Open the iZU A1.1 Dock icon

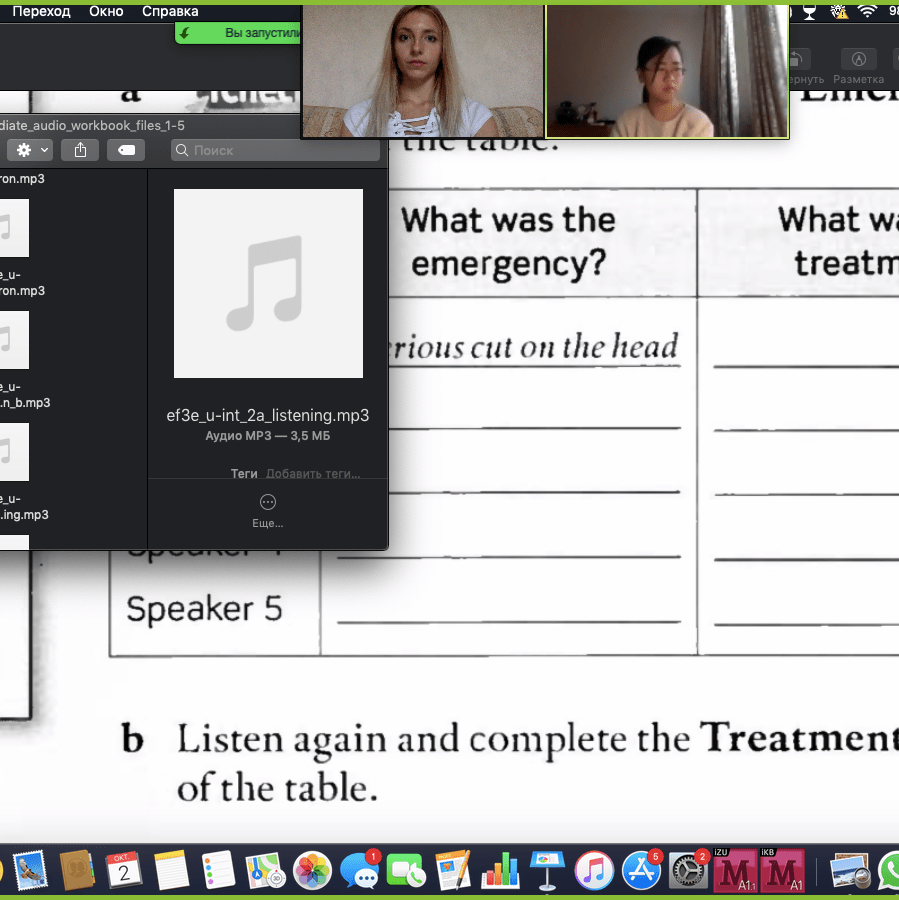click(735, 870)
